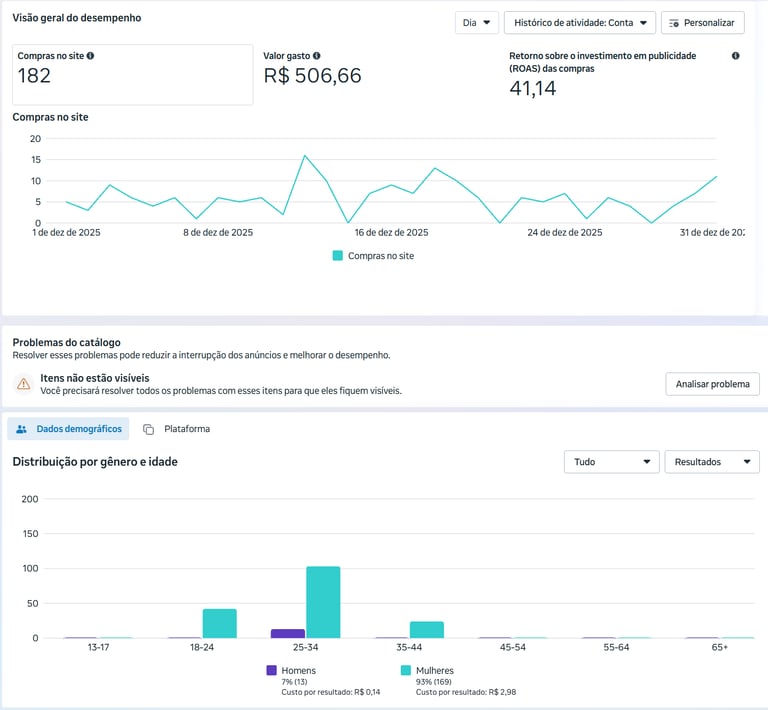Click the settings sliders icon in Personalizar
Screen dimensions: 768x710
pos(674,23)
